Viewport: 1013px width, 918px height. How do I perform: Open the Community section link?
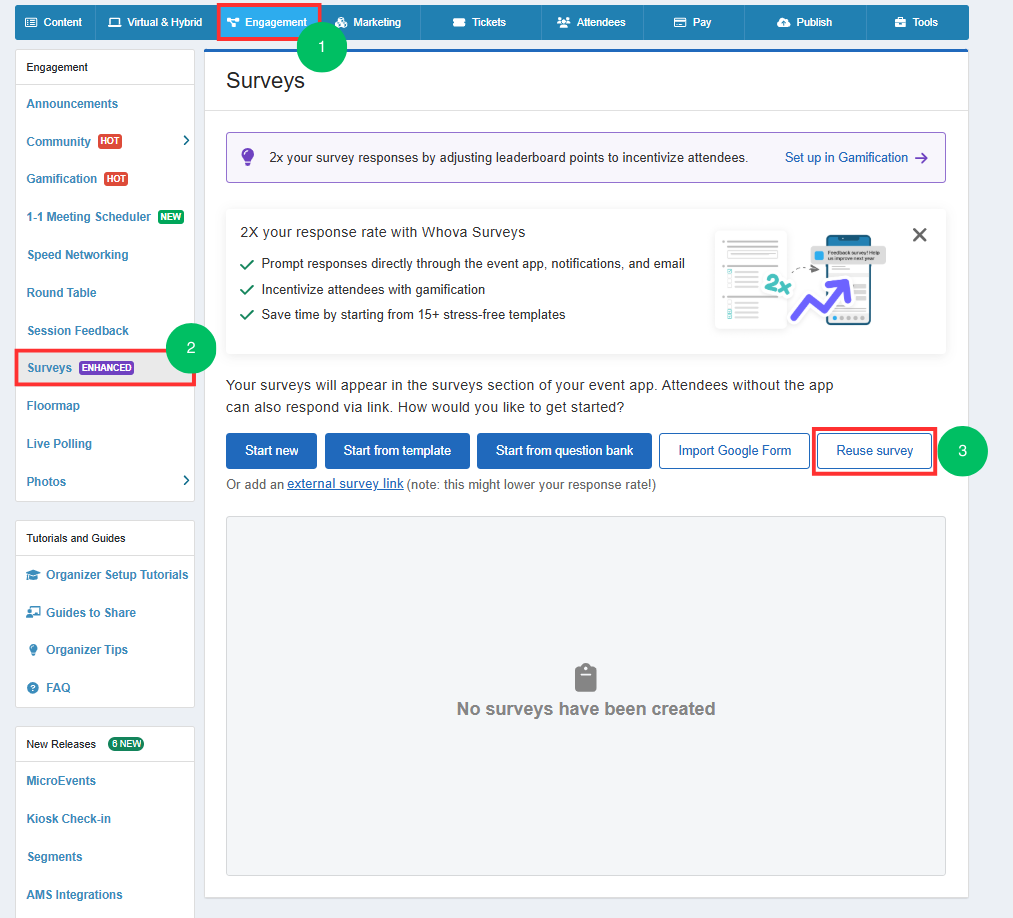[58, 141]
